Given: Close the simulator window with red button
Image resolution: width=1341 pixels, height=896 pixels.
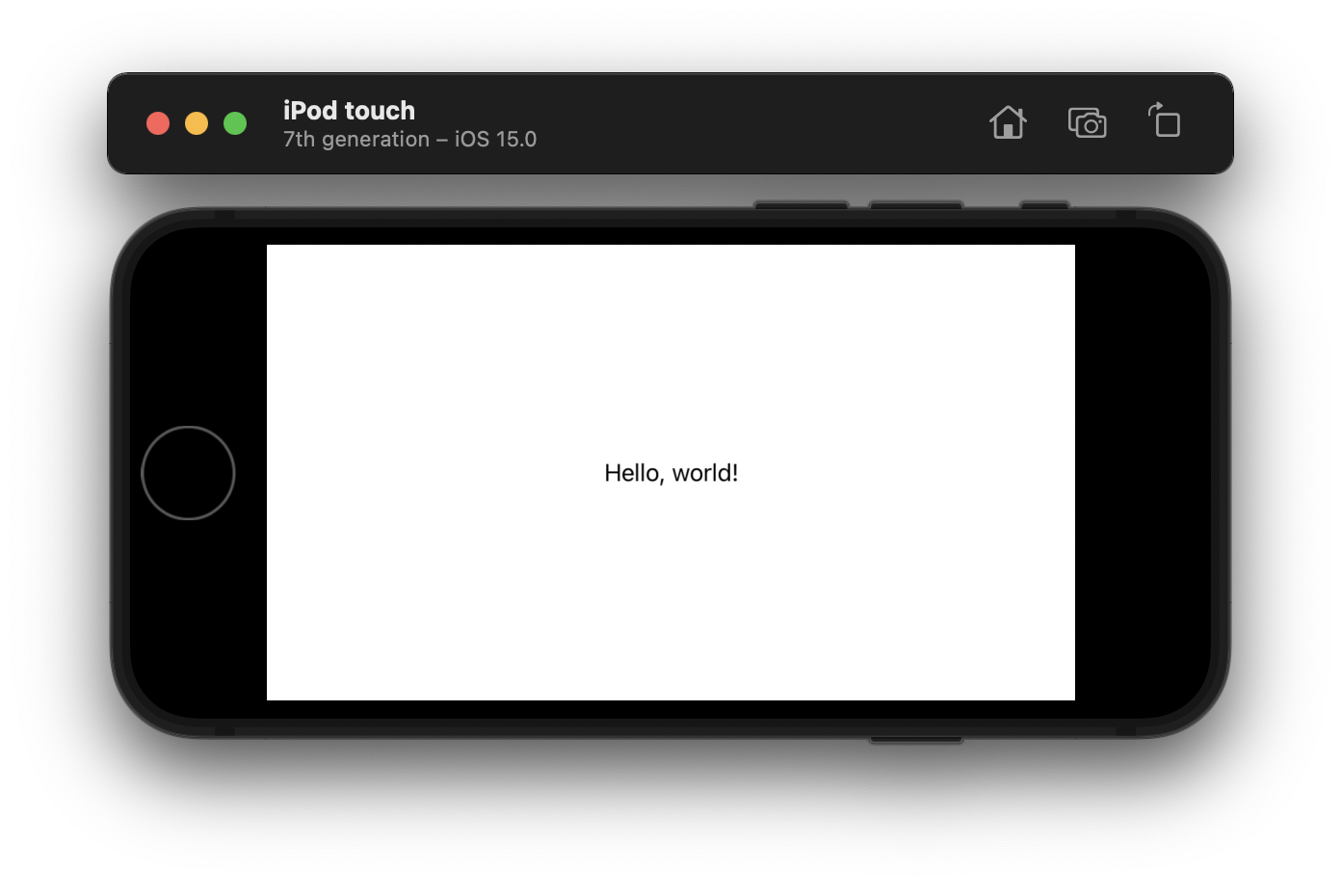Looking at the screenshot, I should pyautogui.click(x=158, y=123).
